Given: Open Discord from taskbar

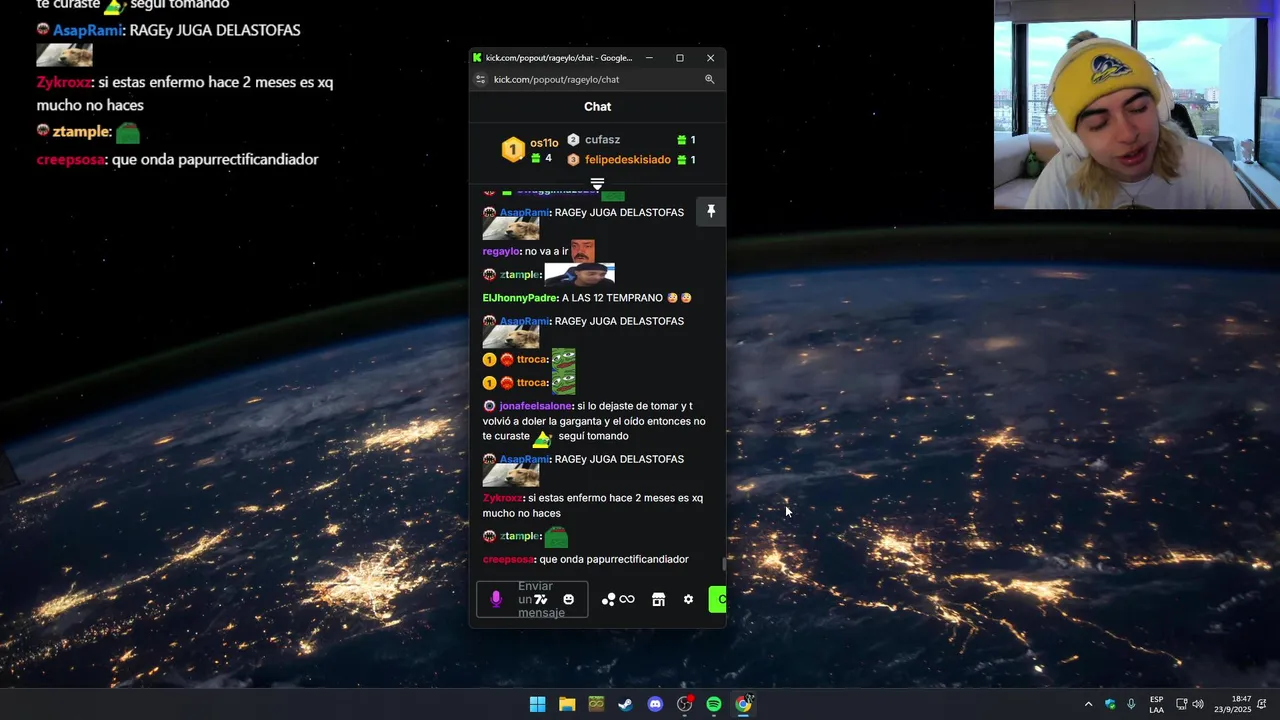Looking at the screenshot, I should [655, 704].
